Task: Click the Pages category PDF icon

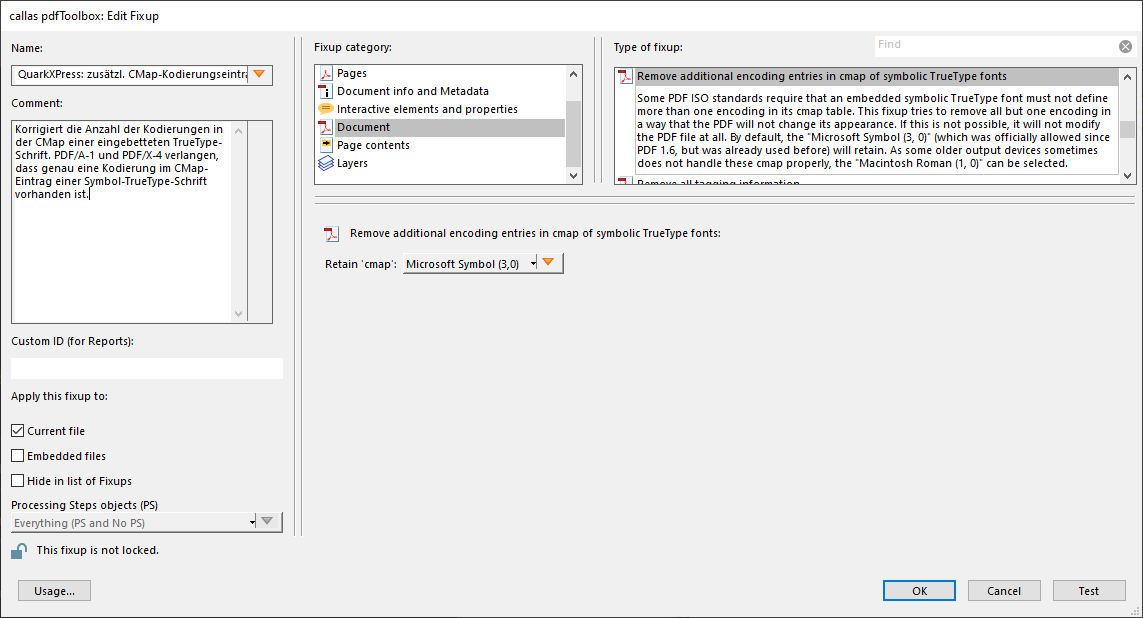Action: coord(326,73)
